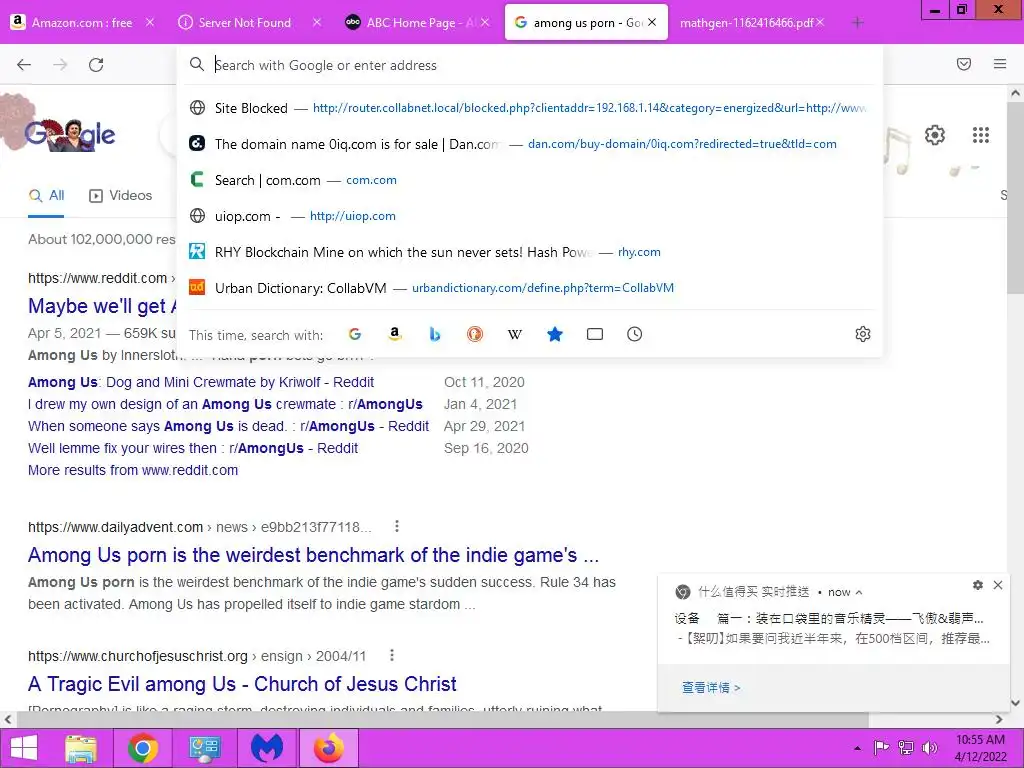This screenshot has height=768, width=1024.
Task: Open options dots for churchofjesuschrist result
Action: (391, 655)
